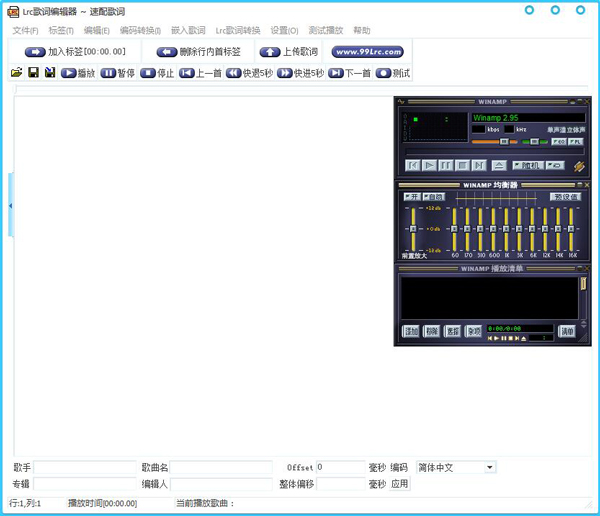Open the 帮助 menu
The width and height of the screenshot is (600, 516).
(x=362, y=30)
